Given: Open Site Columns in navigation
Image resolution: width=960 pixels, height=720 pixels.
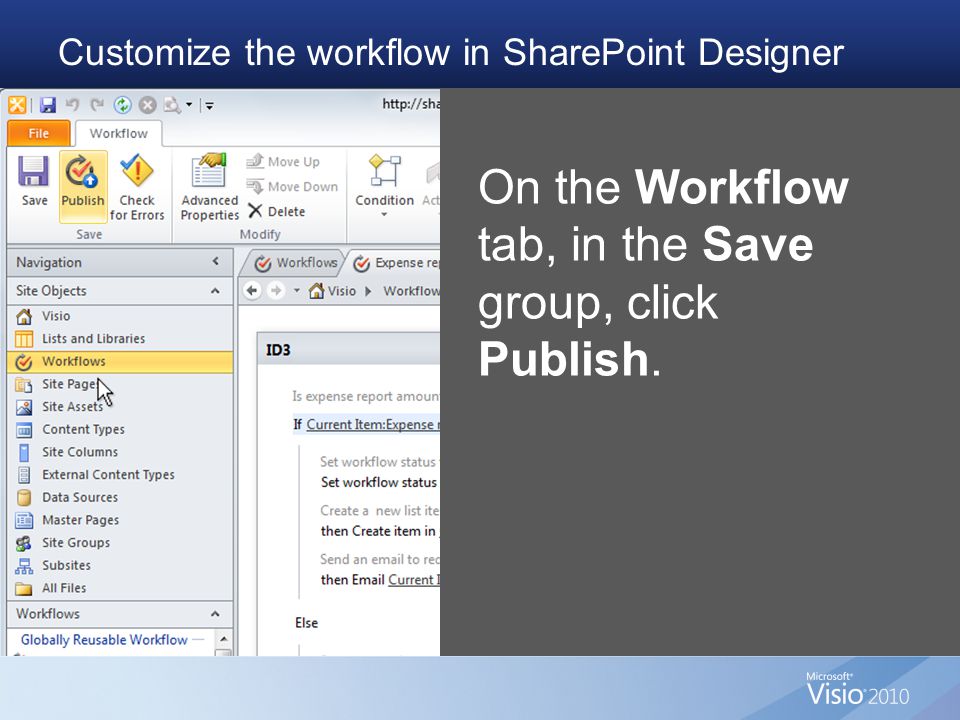Looking at the screenshot, I should (120, 452).
